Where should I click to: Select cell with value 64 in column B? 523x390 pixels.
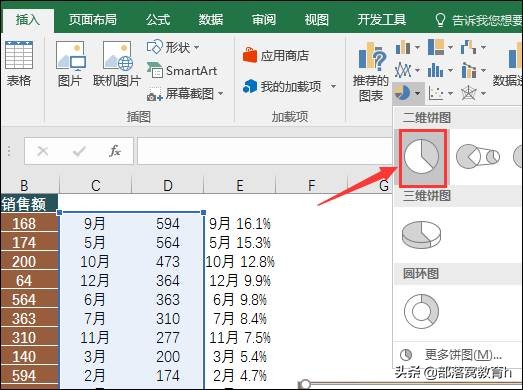(x=29, y=281)
